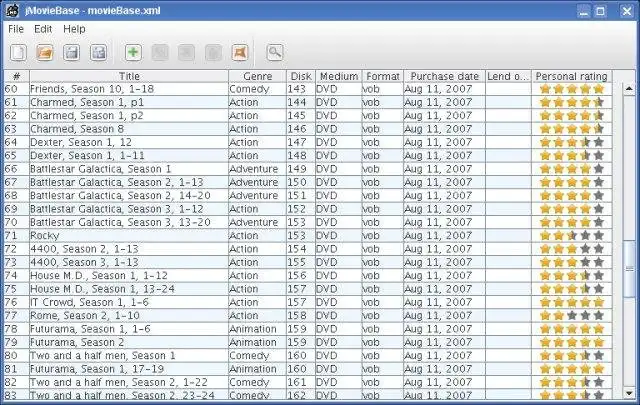Click the star rating for Rocky
Viewport: 640px width, 405px height.
[x=571, y=236]
